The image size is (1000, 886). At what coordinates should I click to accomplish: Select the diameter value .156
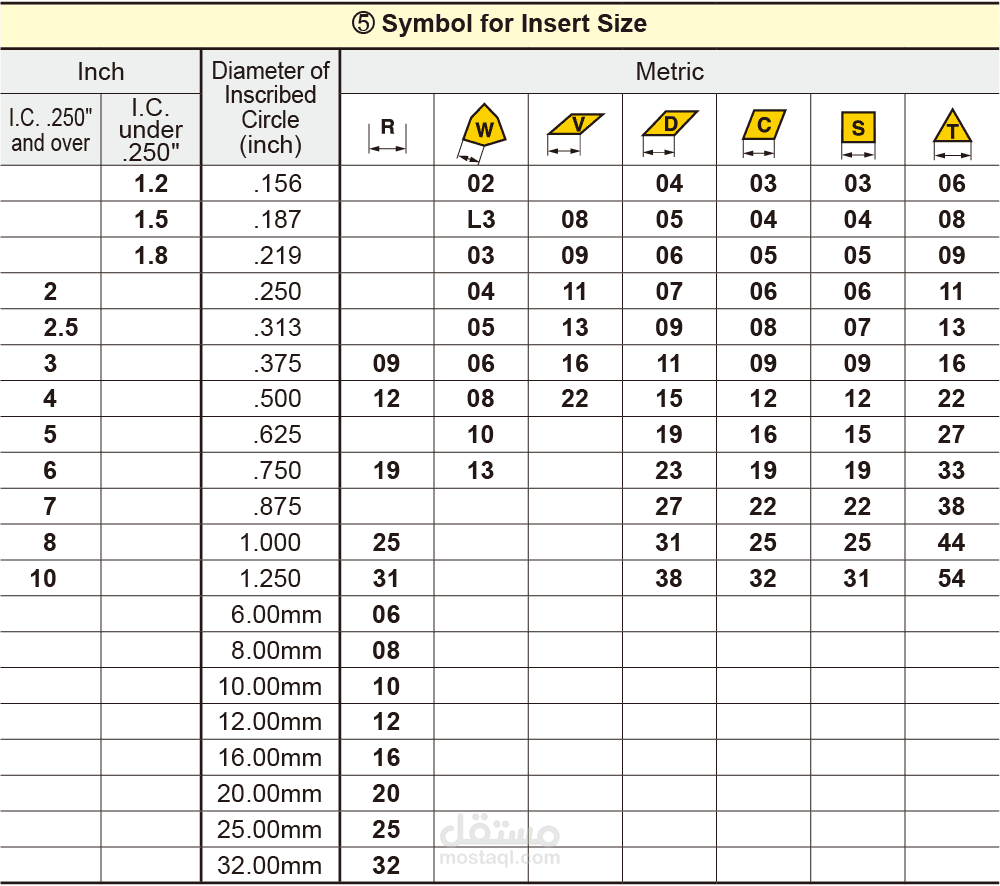(x=277, y=184)
